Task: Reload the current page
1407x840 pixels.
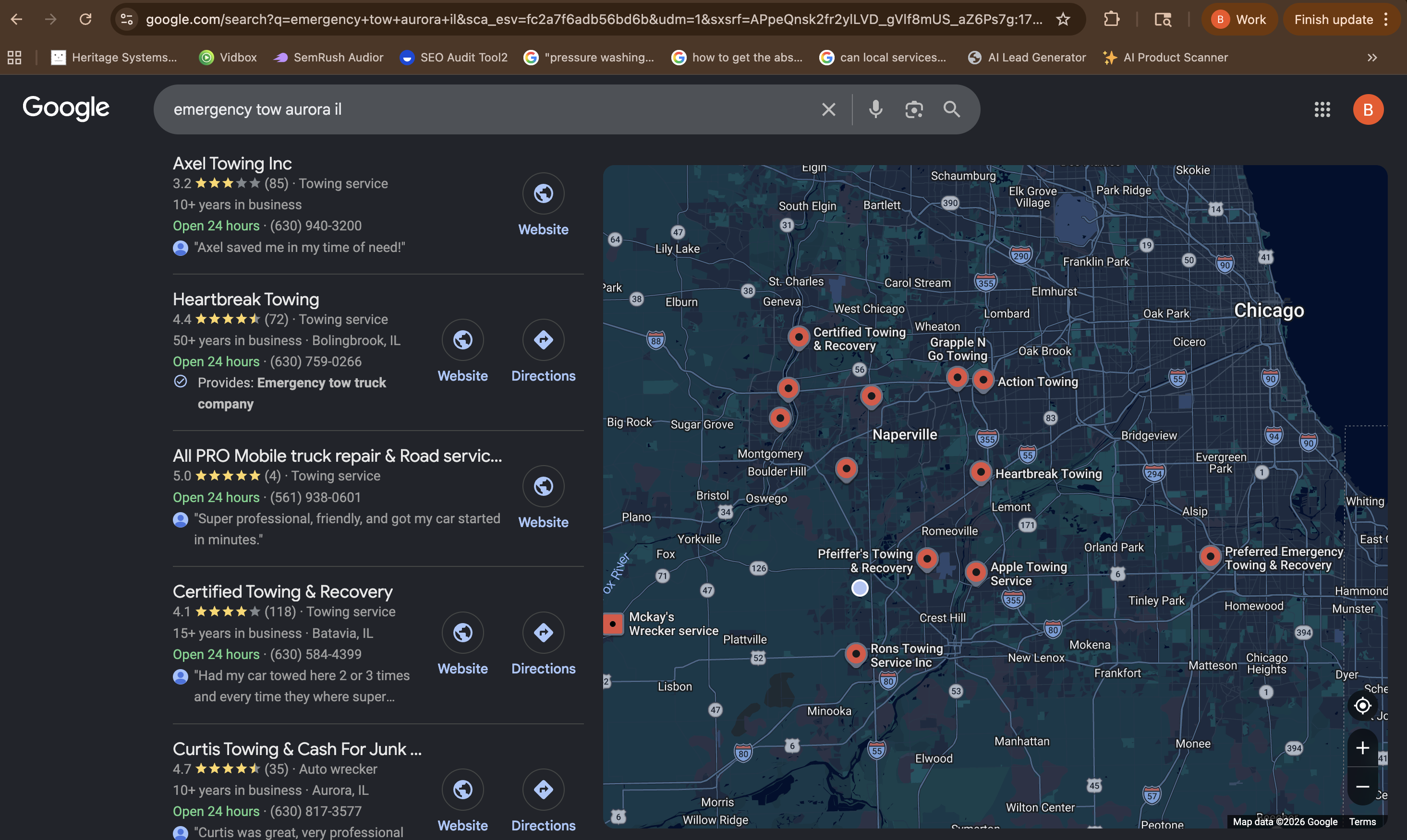Action: pyautogui.click(x=85, y=19)
